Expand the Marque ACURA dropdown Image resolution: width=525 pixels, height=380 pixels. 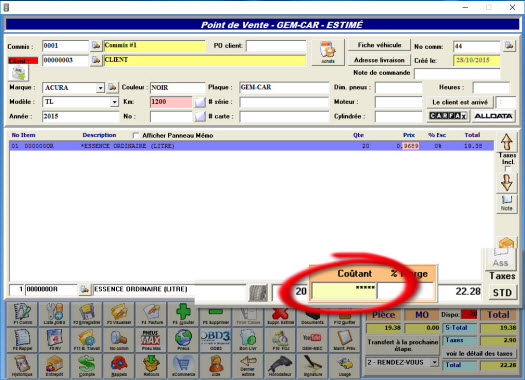[100, 88]
